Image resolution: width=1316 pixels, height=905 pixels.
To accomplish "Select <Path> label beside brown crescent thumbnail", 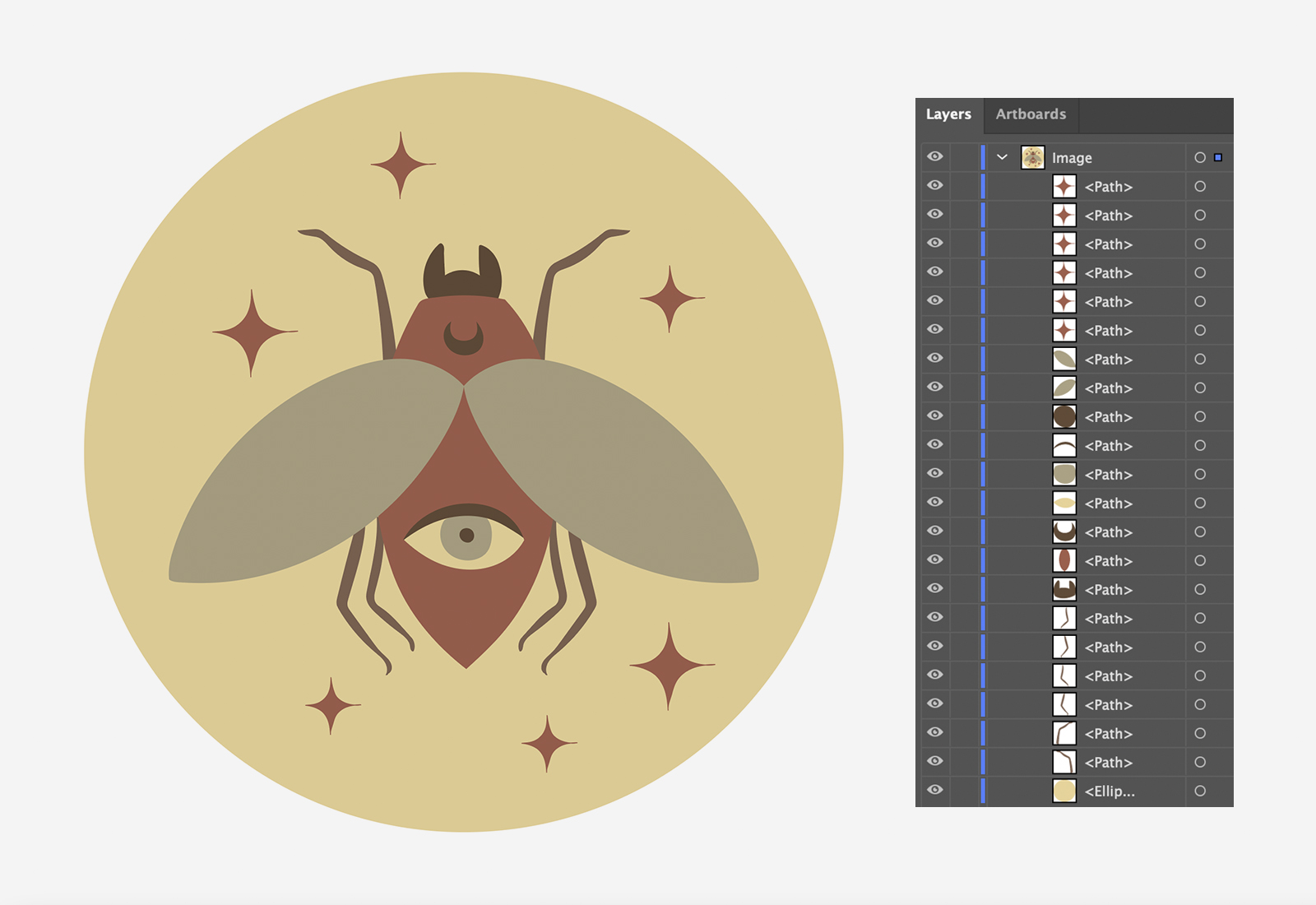I will point(1109,532).
